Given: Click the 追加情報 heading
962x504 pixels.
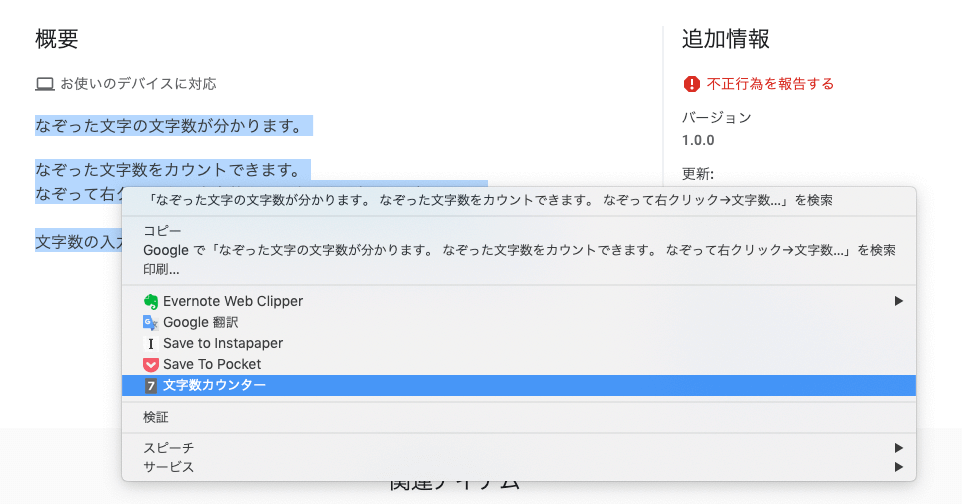Looking at the screenshot, I should point(726,39).
